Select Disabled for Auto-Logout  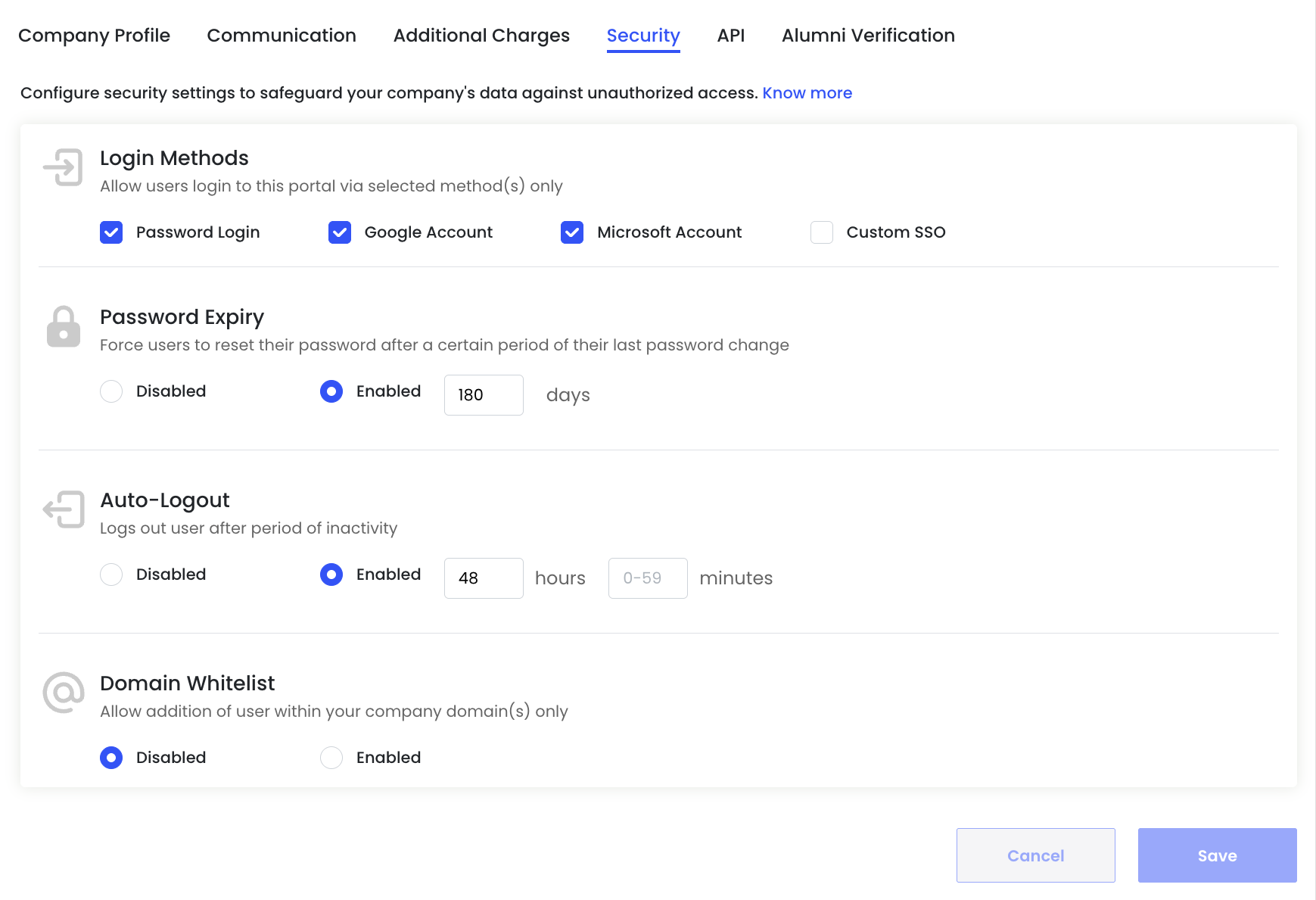pyautogui.click(x=111, y=575)
